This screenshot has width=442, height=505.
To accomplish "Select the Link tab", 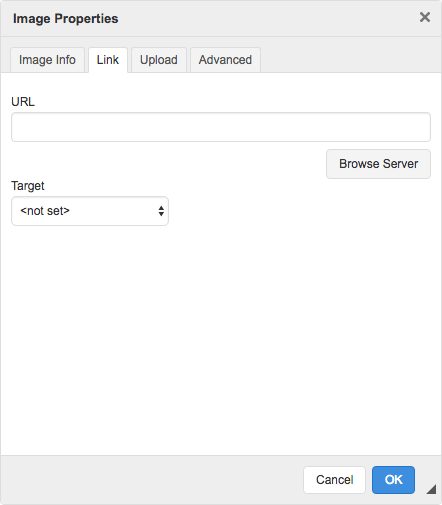I will (x=108, y=60).
